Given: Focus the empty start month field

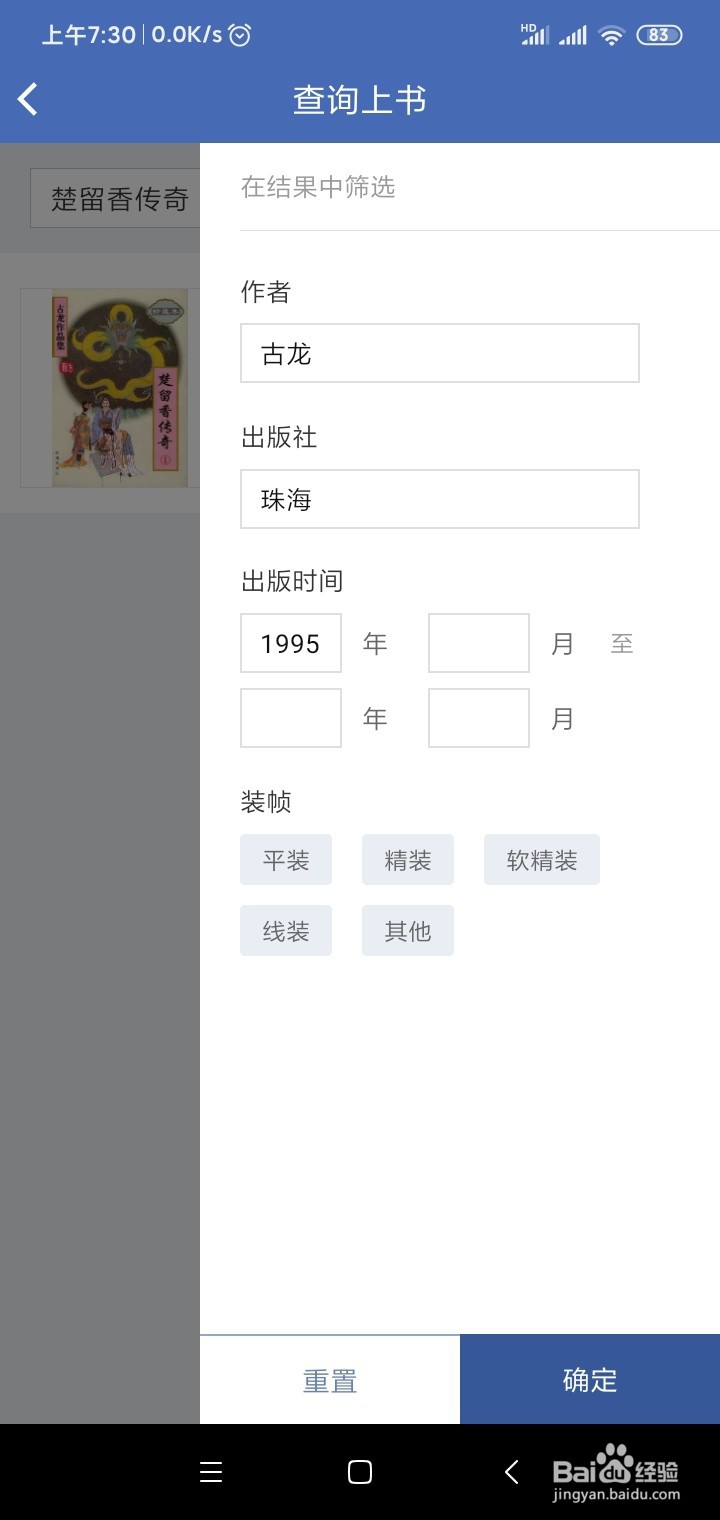Looking at the screenshot, I should [x=479, y=643].
